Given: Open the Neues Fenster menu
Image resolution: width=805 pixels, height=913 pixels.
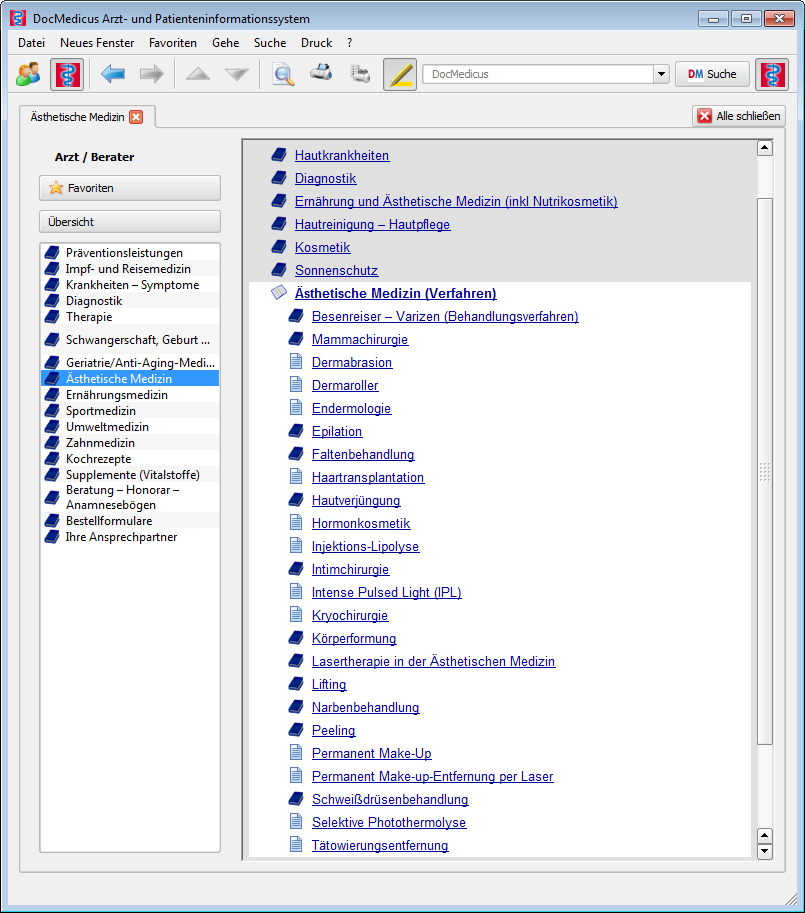Looking at the screenshot, I should 97,43.
